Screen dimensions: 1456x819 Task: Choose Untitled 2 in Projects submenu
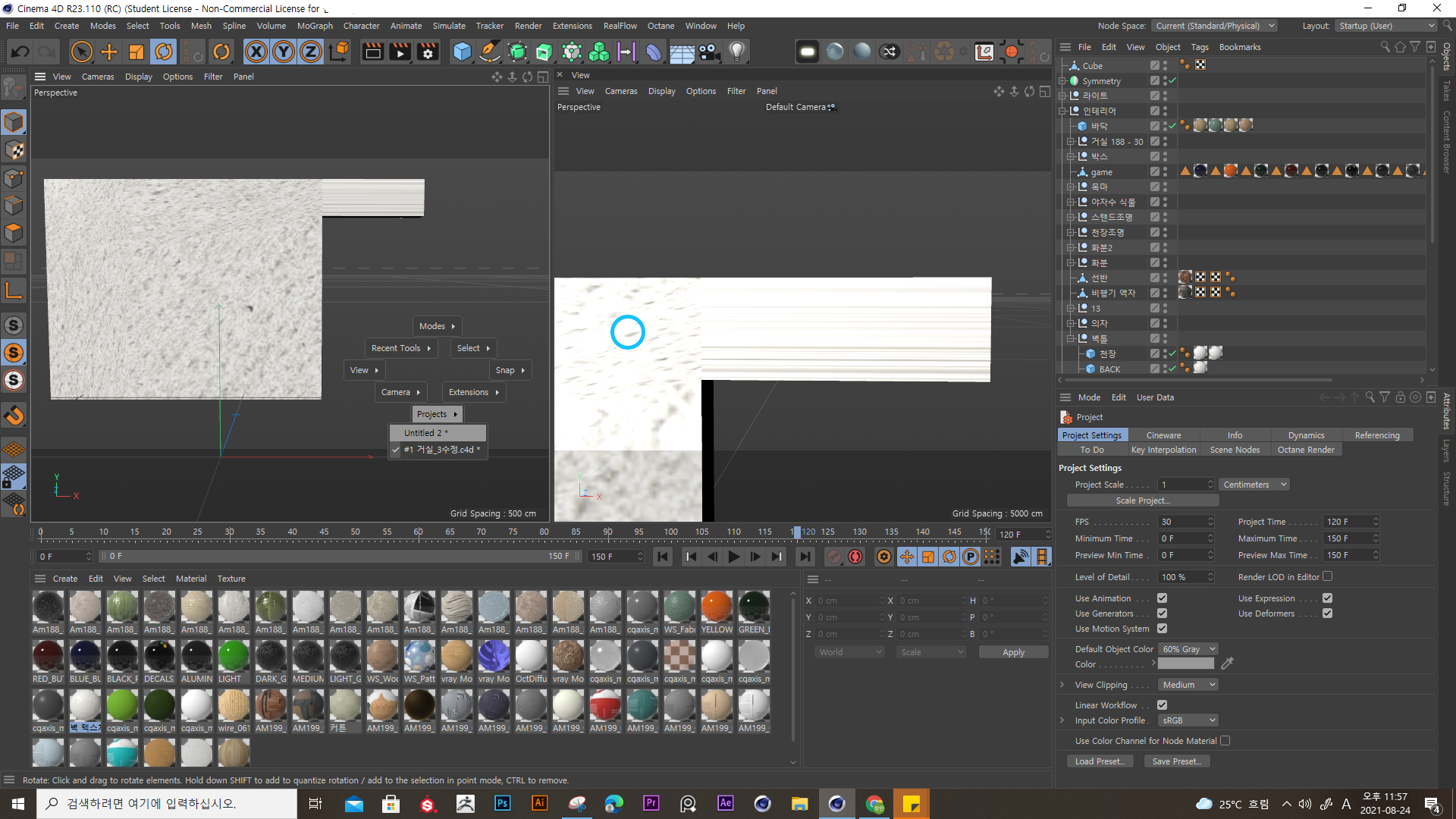438,433
